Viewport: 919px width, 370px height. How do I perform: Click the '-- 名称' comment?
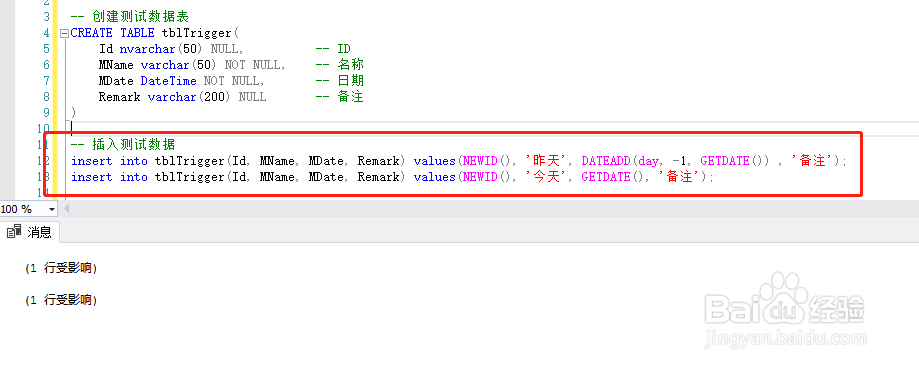click(x=340, y=65)
